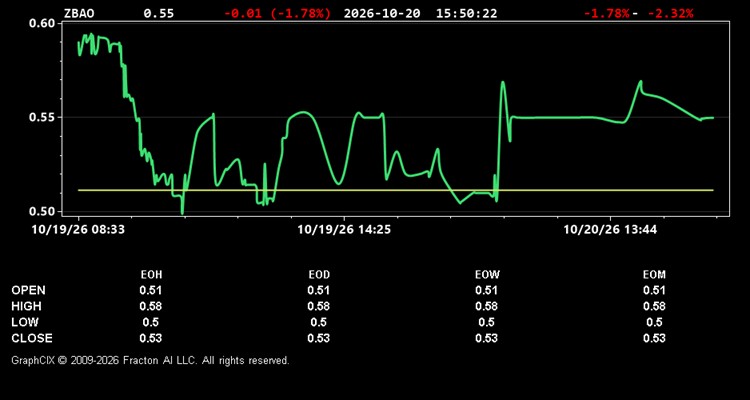Click the EOD close value 0.53

point(319,338)
